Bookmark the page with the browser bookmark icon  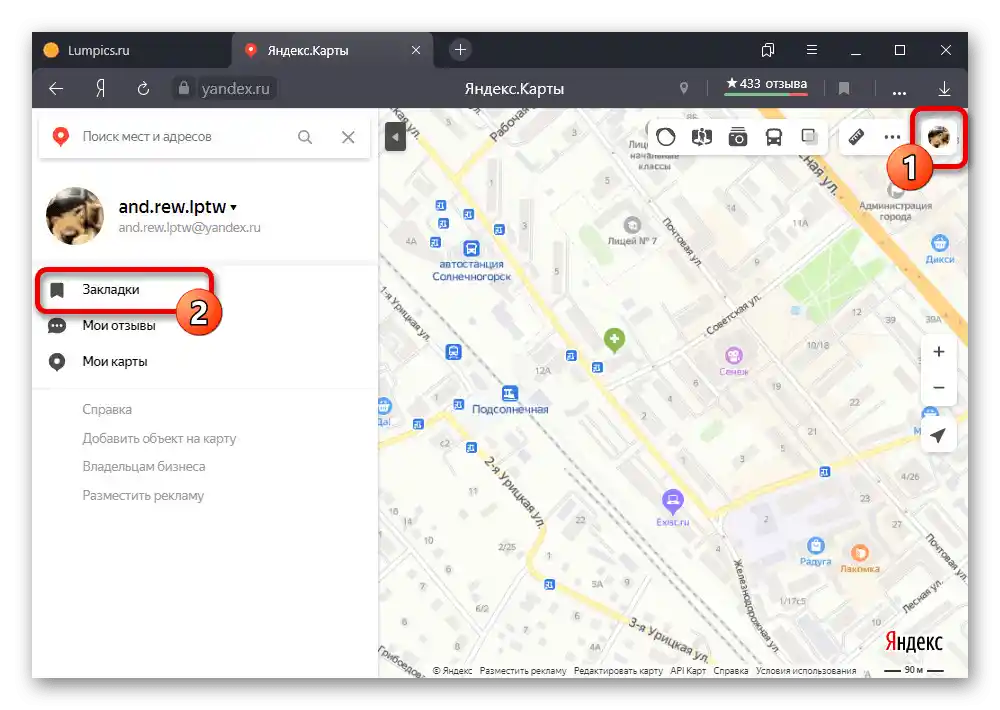[x=844, y=88]
